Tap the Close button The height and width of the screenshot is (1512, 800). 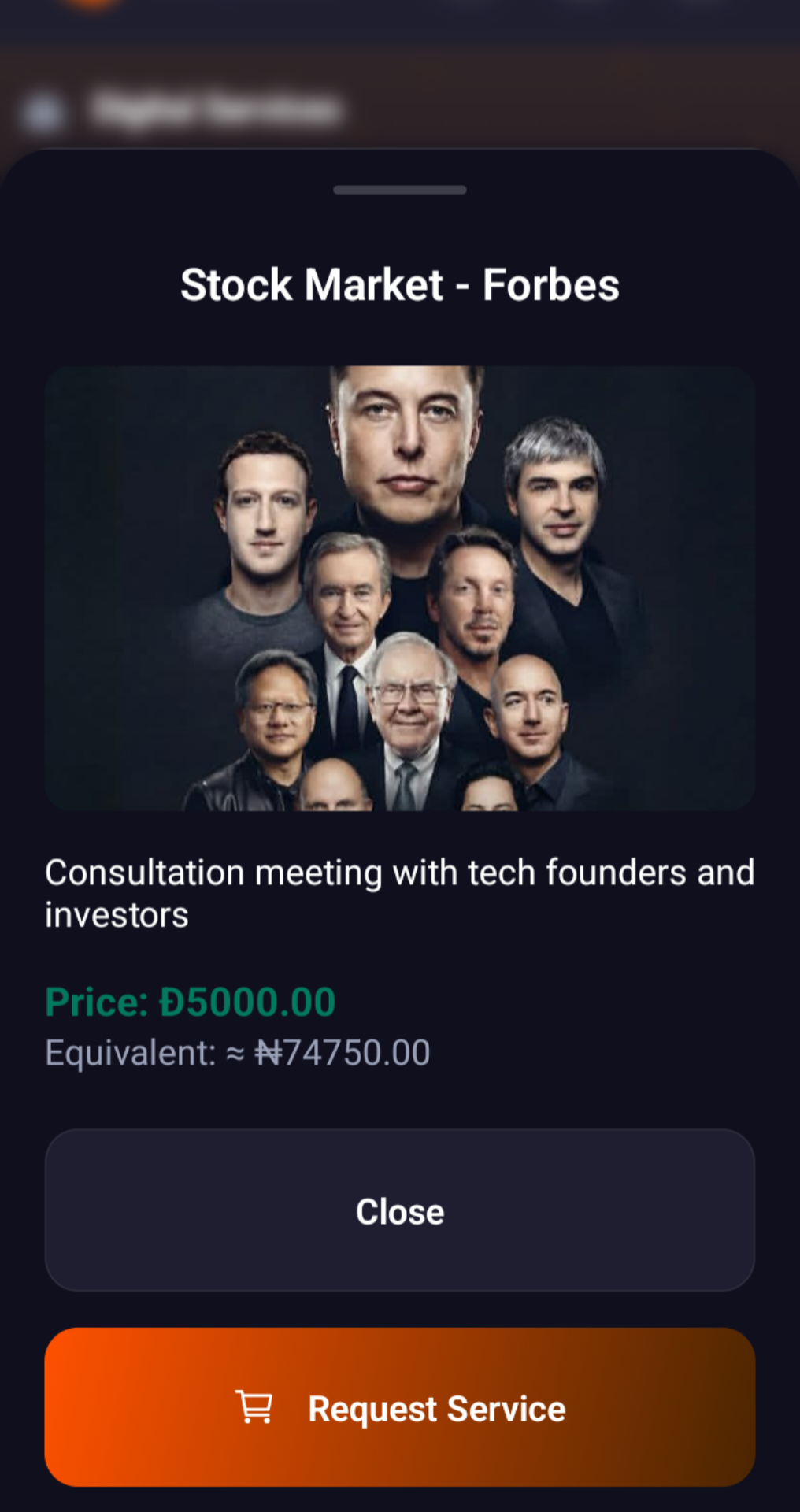400,1210
